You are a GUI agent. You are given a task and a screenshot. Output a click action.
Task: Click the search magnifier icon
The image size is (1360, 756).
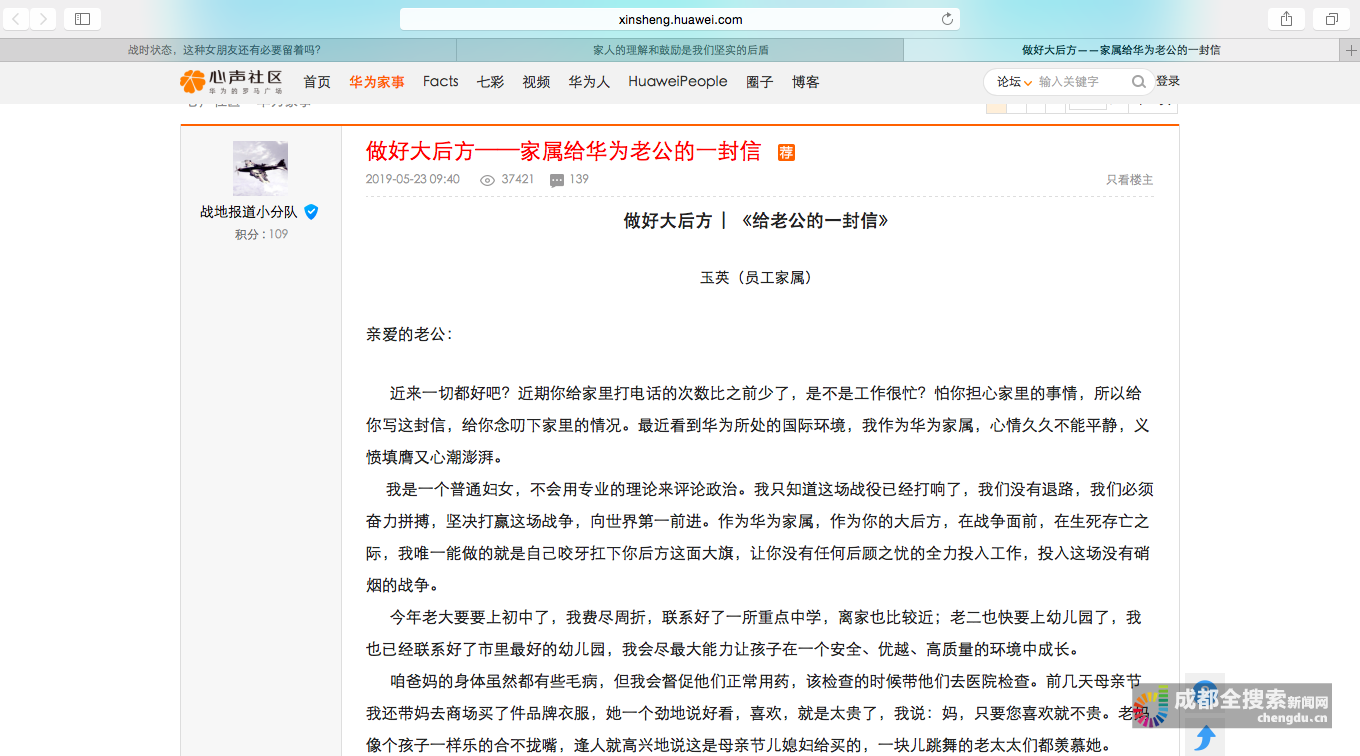1138,82
